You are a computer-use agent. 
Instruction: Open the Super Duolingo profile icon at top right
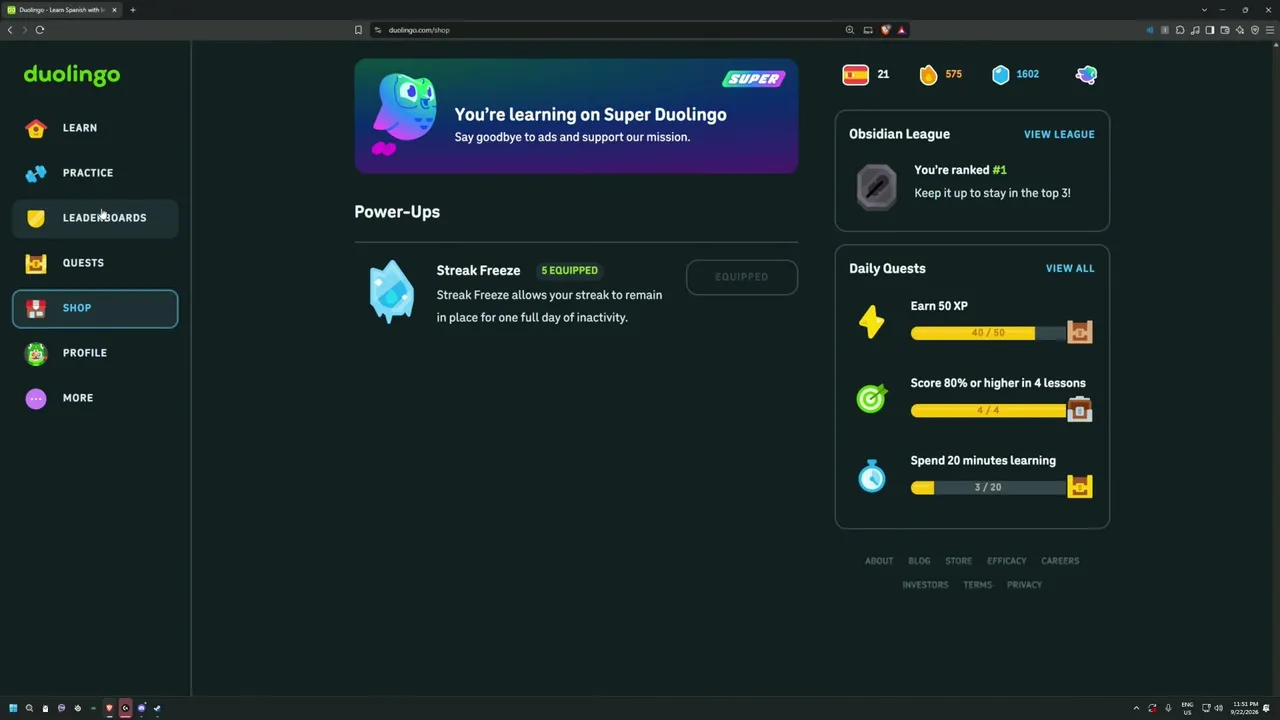(1086, 74)
